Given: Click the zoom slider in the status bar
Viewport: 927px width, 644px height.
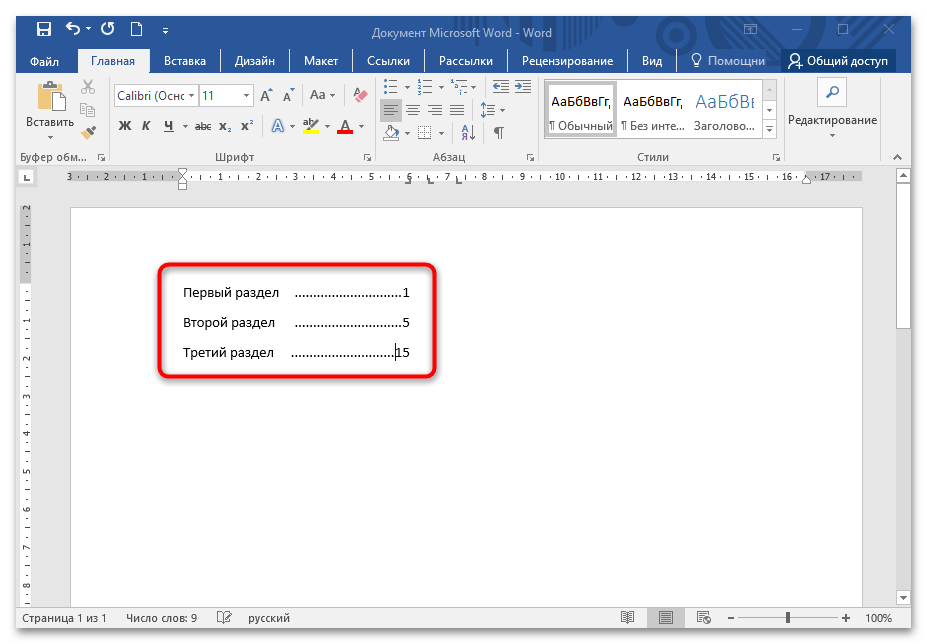Looking at the screenshot, I should tap(789, 618).
